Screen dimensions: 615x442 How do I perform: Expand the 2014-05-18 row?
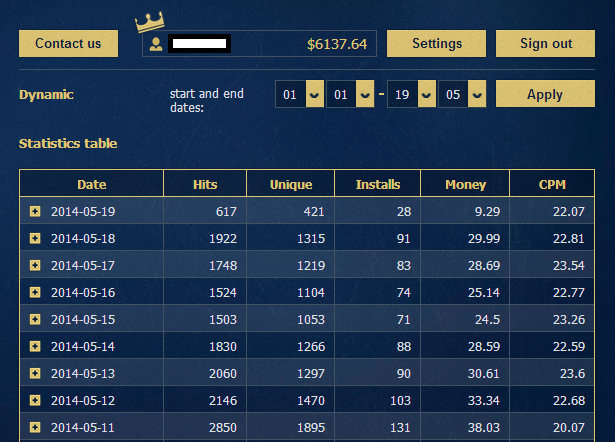pyautogui.click(x=35, y=238)
